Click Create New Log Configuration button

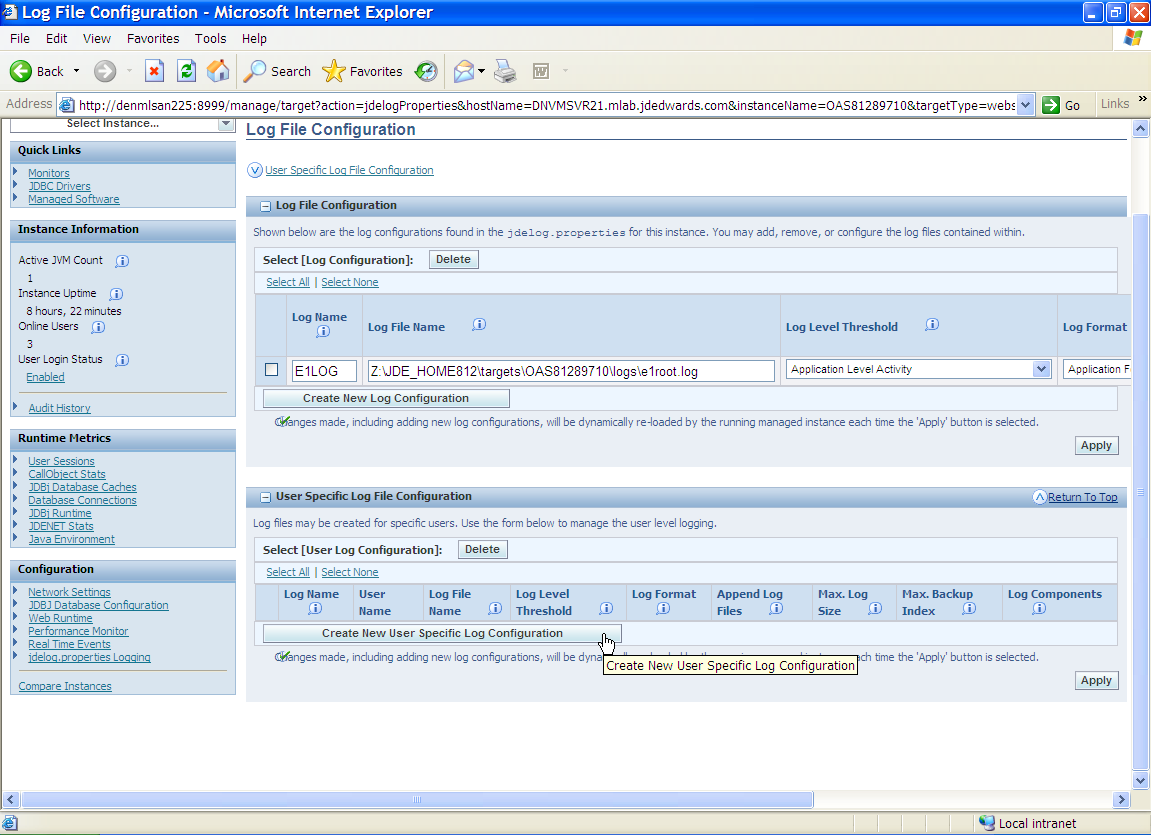coord(386,398)
